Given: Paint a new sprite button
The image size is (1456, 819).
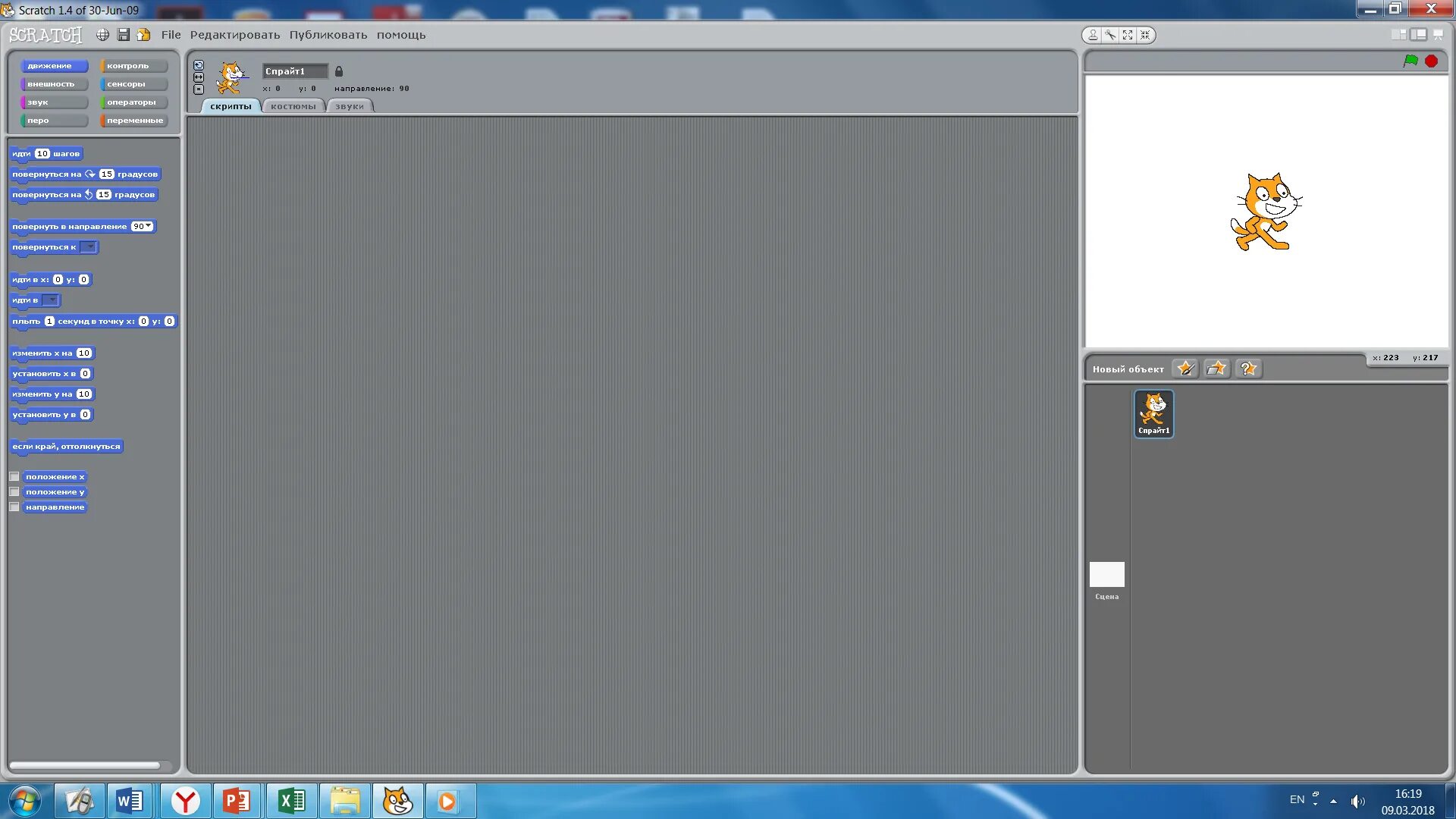Looking at the screenshot, I should pos(1185,369).
